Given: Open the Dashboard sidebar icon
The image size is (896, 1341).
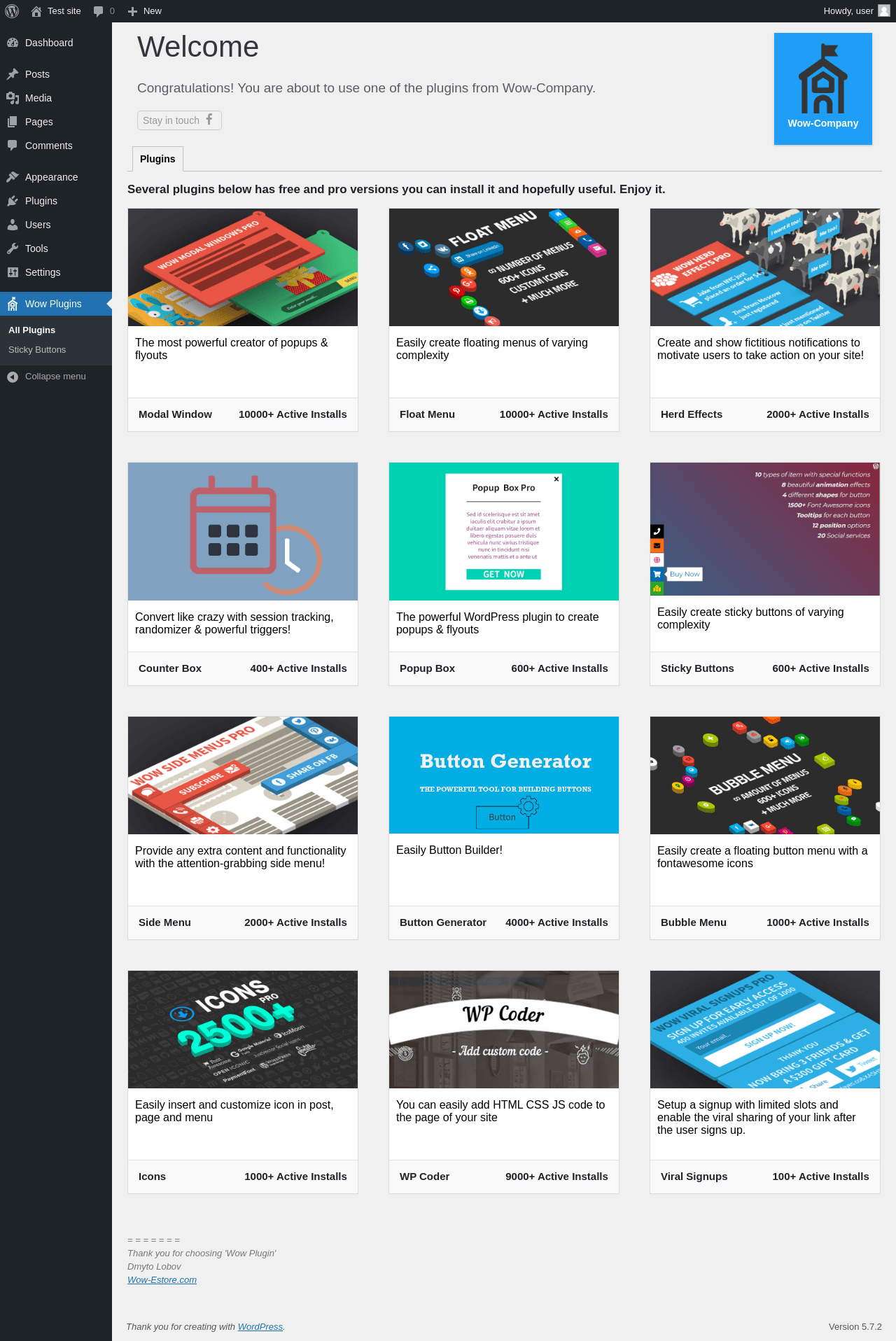Looking at the screenshot, I should click(x=13, y=43).
